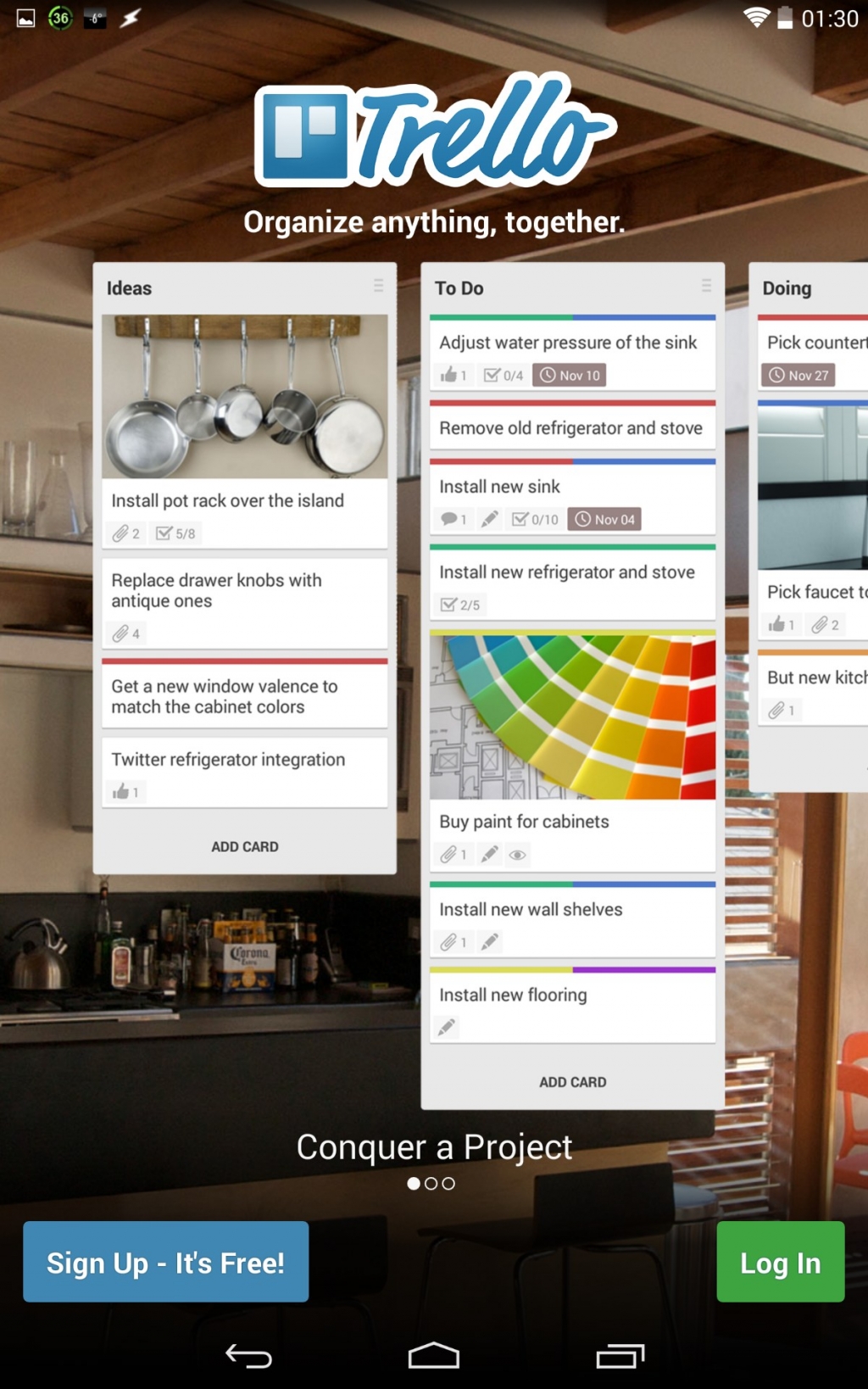Open Install new sink card title
Viewport: 868px width, 1389px height.
[499, 486]
